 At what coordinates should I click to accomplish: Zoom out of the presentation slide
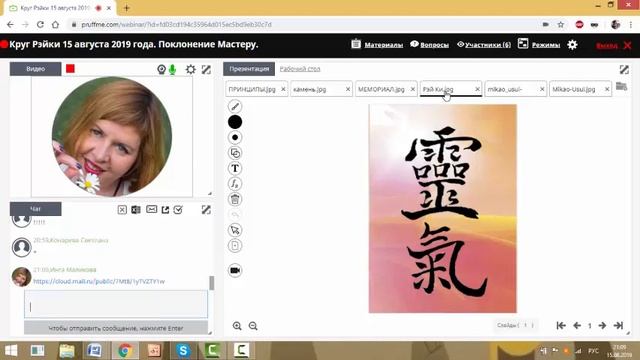(253, 326)
